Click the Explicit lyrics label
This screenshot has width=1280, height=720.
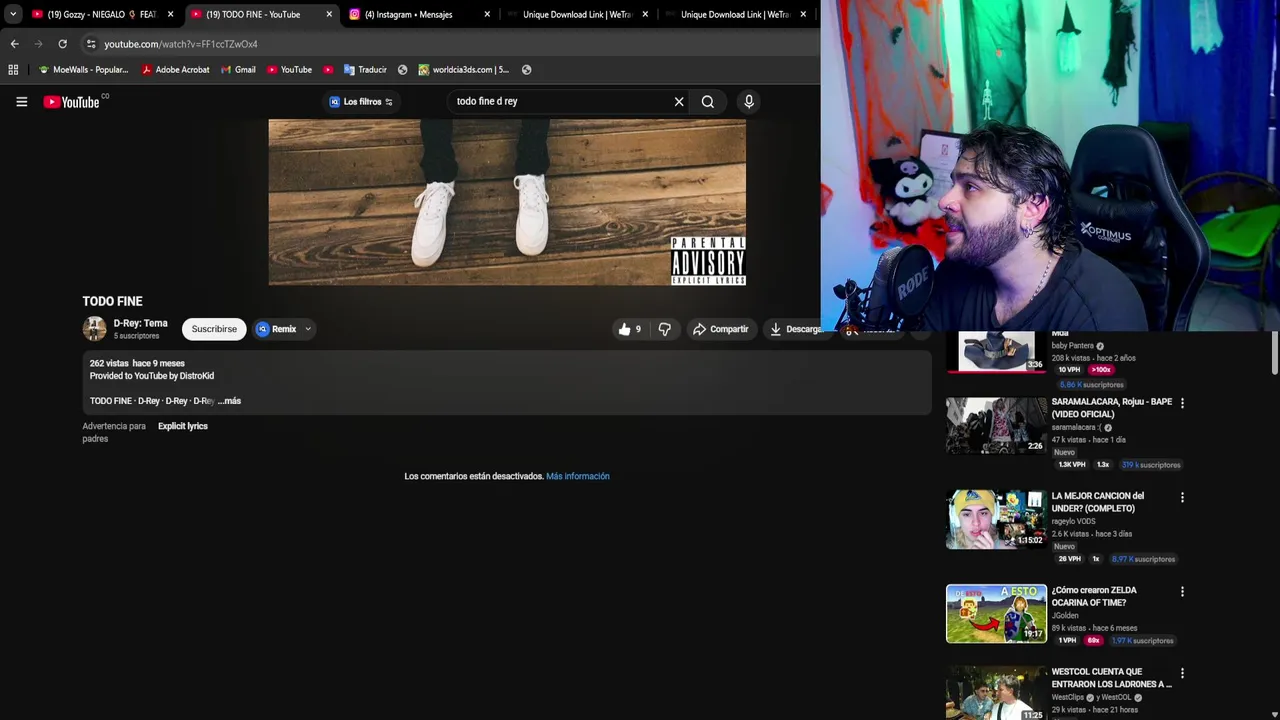(x=183, y=426)
